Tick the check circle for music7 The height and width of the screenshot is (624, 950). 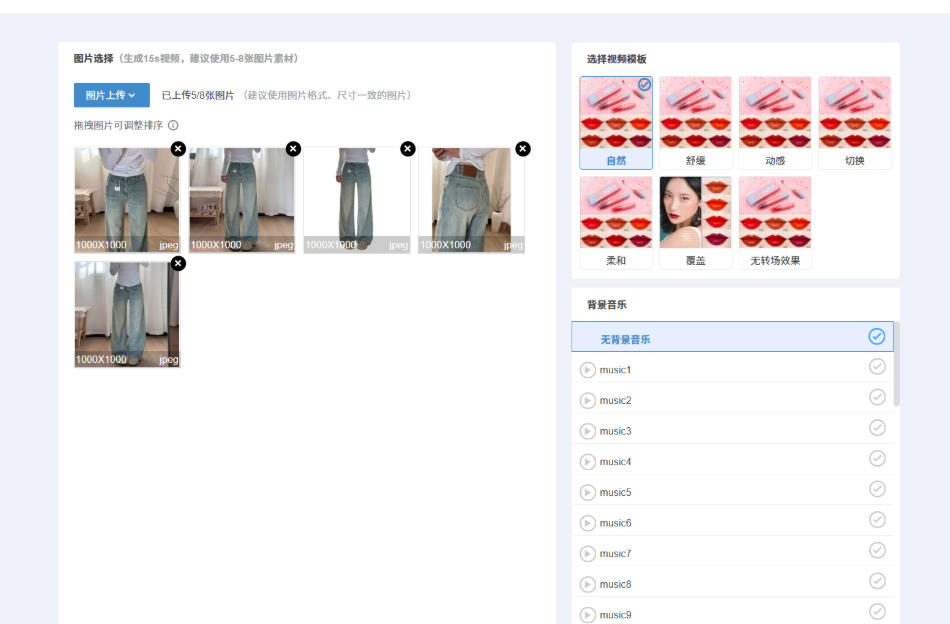coord(877,550)
